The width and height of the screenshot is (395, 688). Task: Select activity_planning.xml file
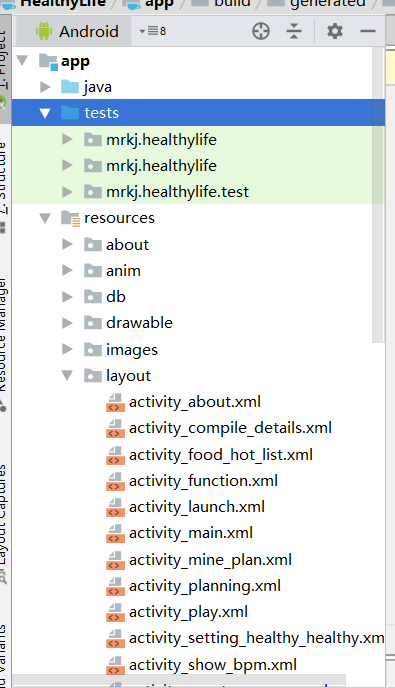pyautogui.click(x=205, y=586)
